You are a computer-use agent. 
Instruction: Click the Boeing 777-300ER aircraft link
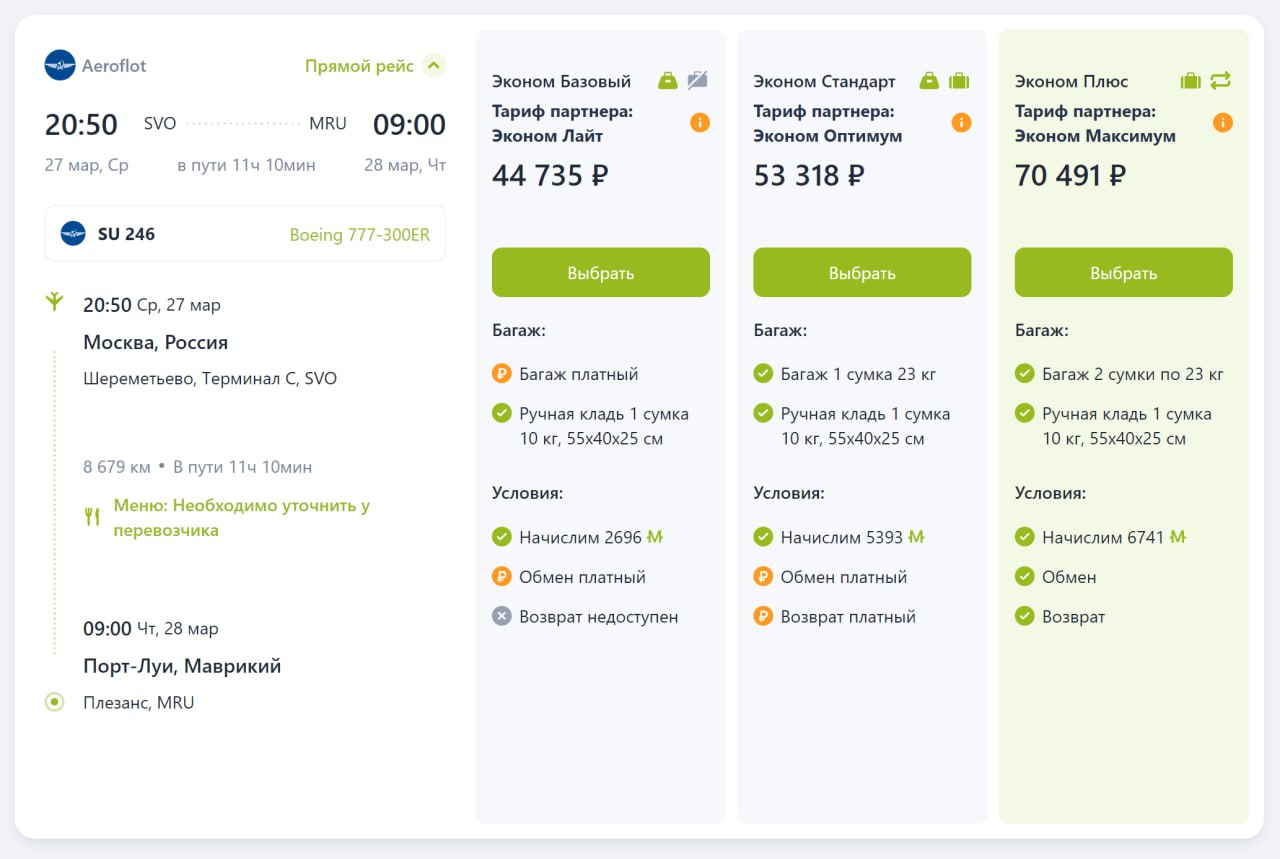coord(359,235)
